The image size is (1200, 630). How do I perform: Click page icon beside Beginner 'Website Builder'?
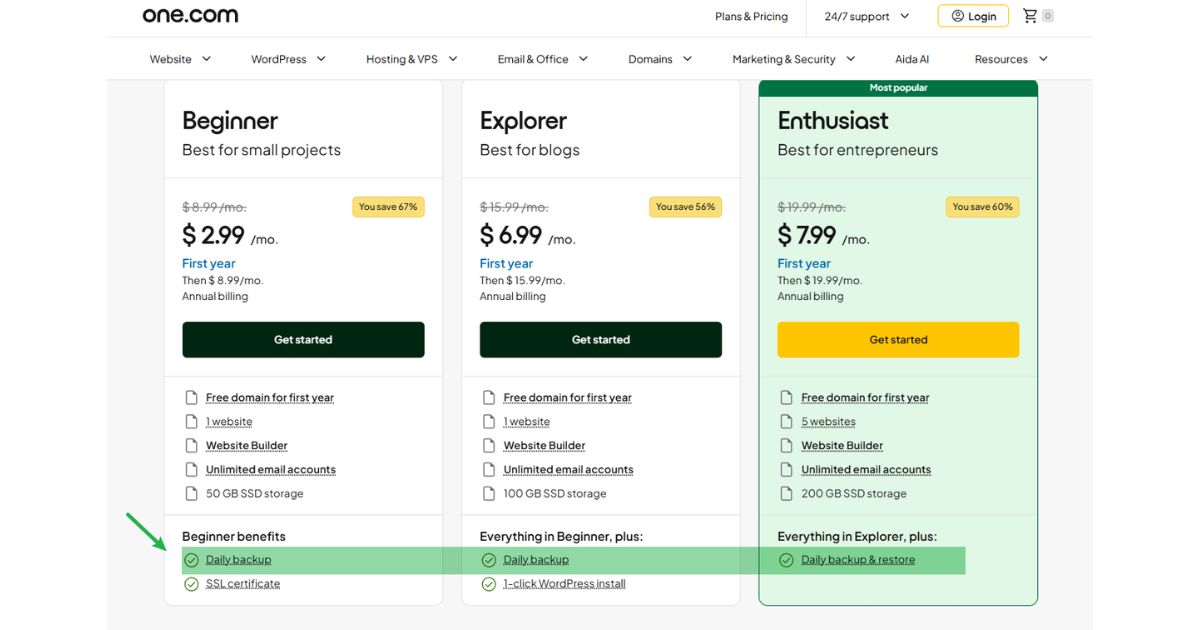click(x=191, y=445)
